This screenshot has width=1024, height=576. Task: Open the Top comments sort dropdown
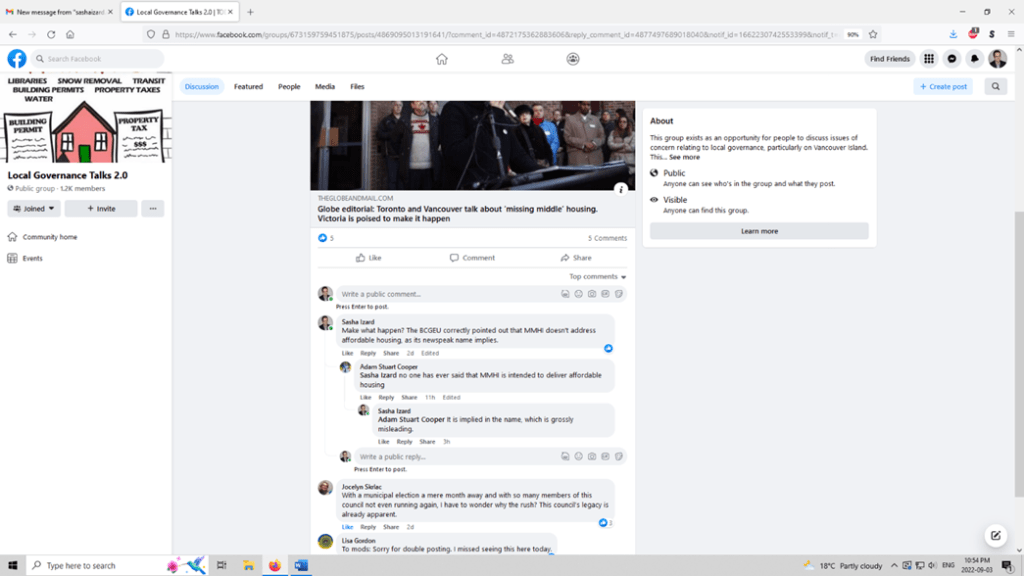coord(598,277)
